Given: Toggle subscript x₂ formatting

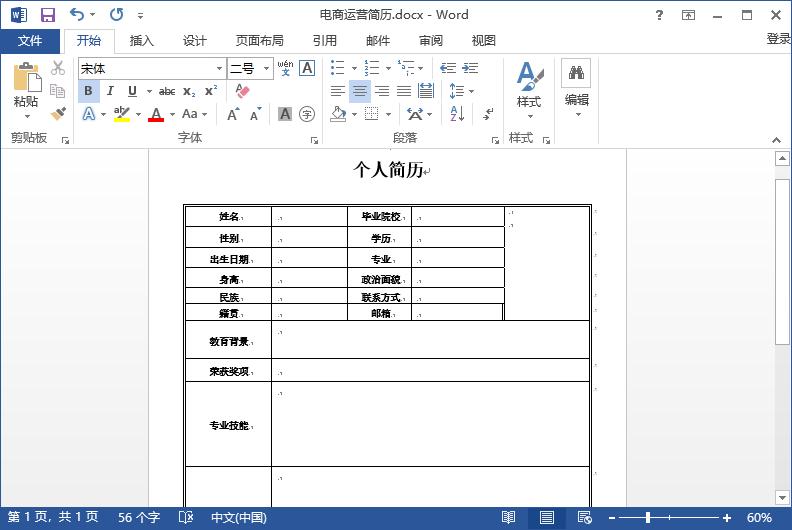Looking at the screenshot, I should (x=189, y=91).
